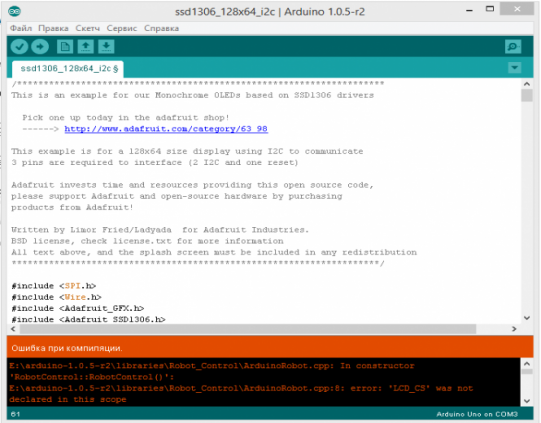
Task: Maximize the Arduino window
Action: coord(490,9)
